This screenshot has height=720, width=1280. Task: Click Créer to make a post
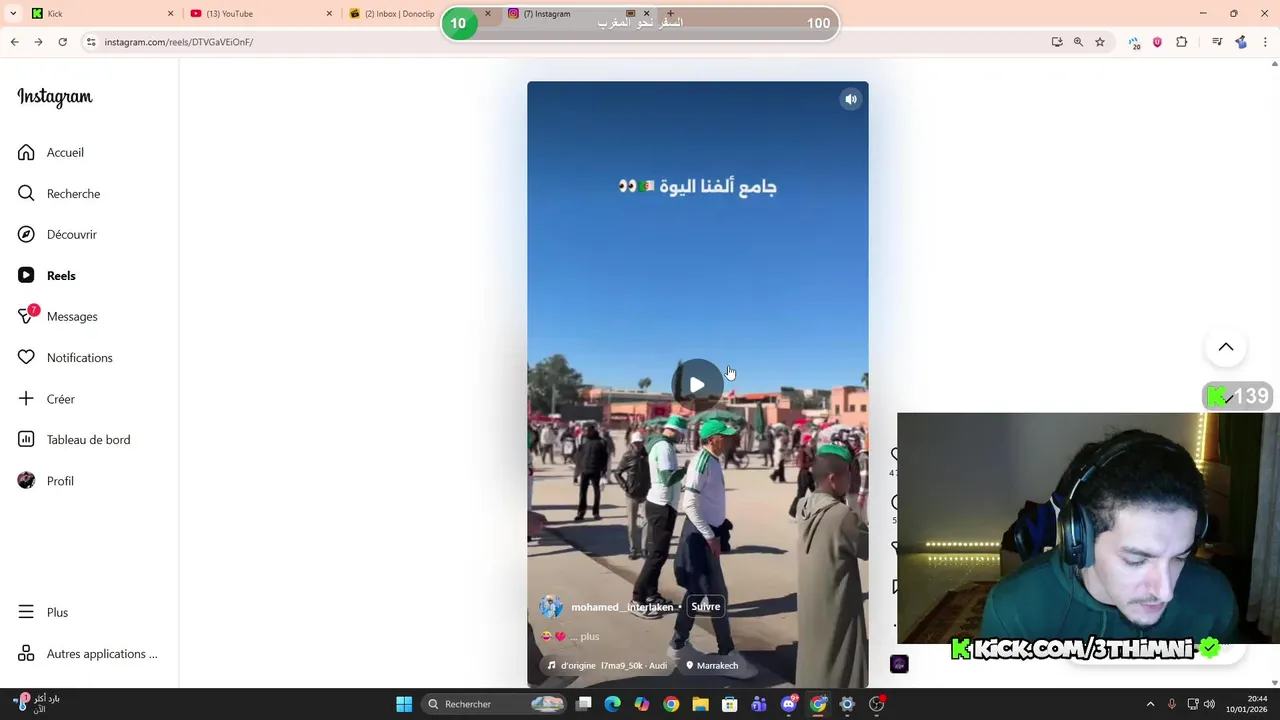coord(46,398)
